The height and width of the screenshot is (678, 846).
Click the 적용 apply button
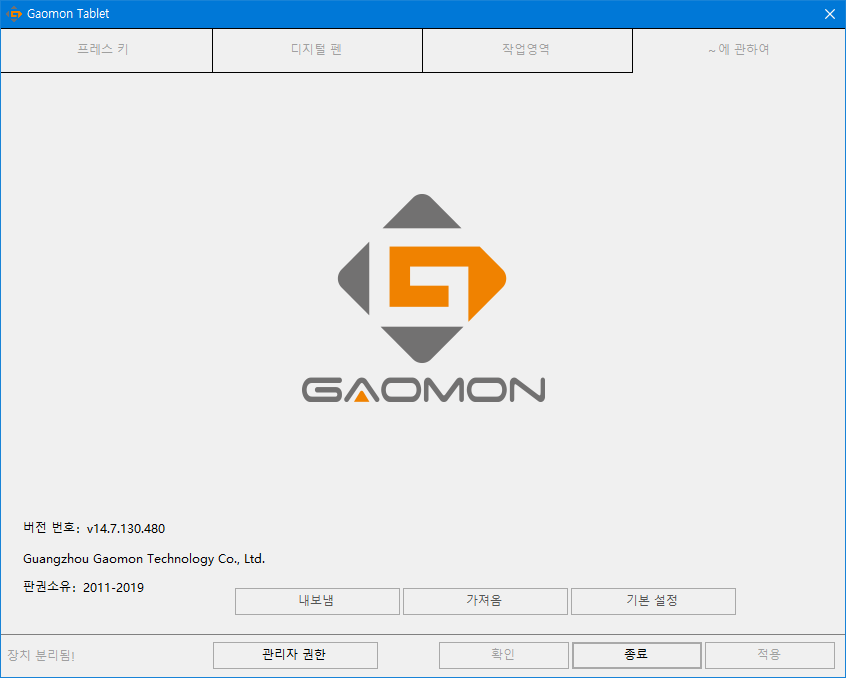click(x=769, y=655)
